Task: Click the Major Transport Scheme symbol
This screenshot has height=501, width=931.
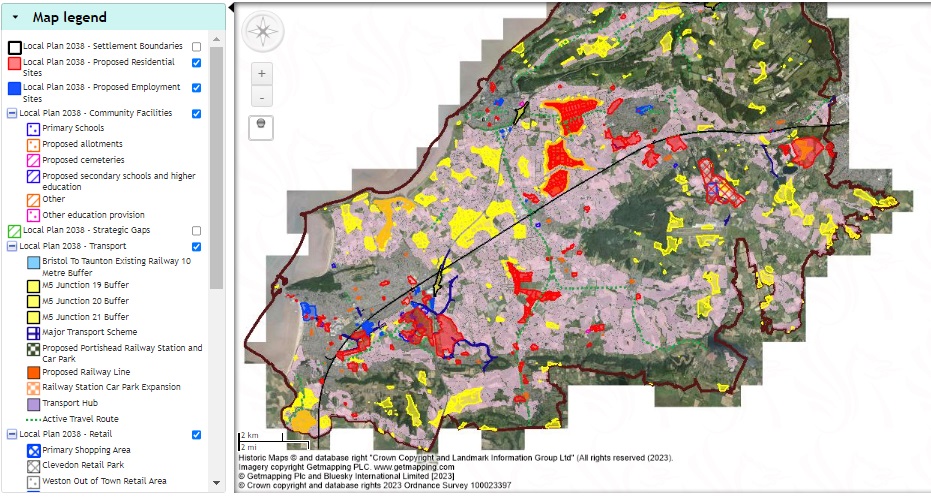Action: [x=33, y=332]
